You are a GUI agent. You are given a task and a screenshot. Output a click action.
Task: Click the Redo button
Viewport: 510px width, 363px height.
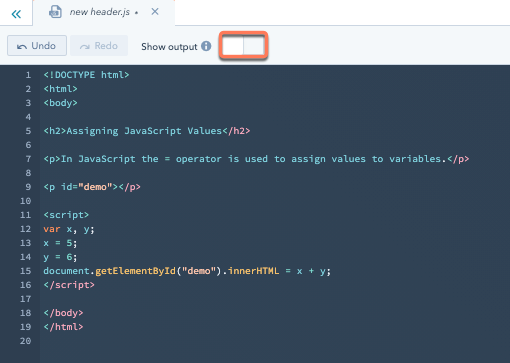tap(99, 46)
